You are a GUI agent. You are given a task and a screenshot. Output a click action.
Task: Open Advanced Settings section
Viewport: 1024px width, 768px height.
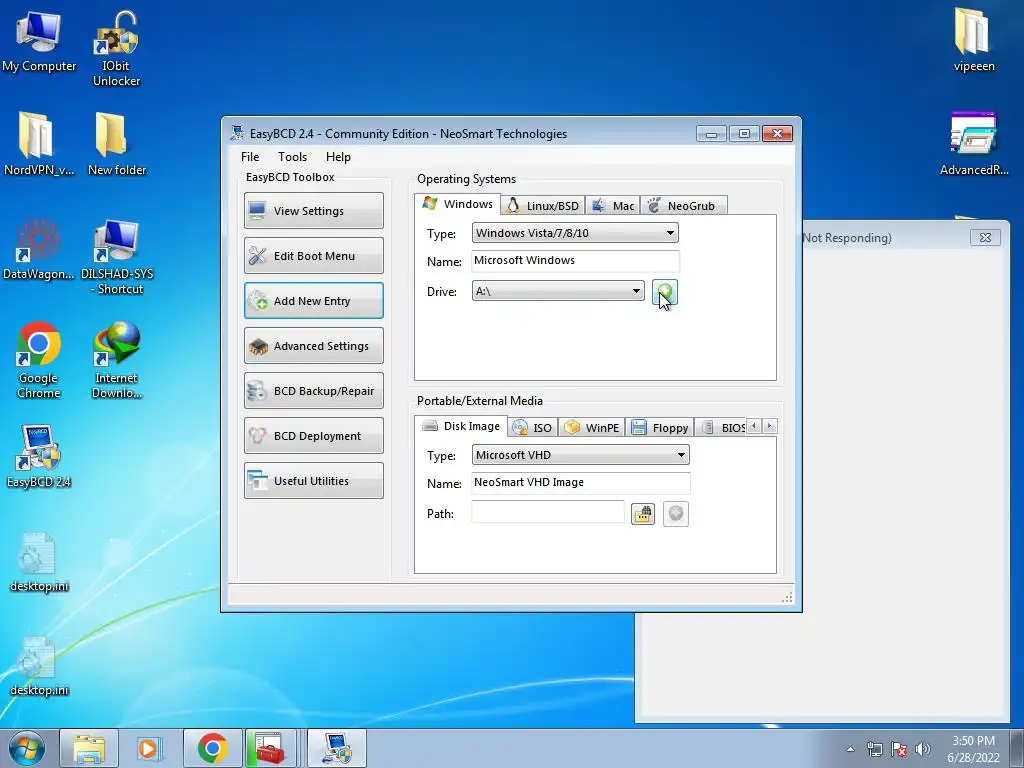313,345
